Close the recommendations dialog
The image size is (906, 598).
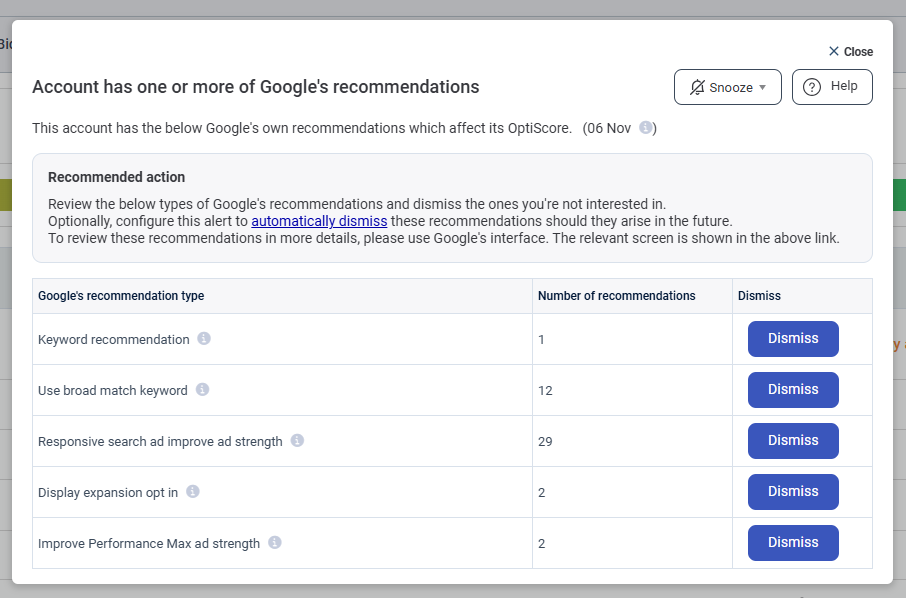tap(850, 52)
